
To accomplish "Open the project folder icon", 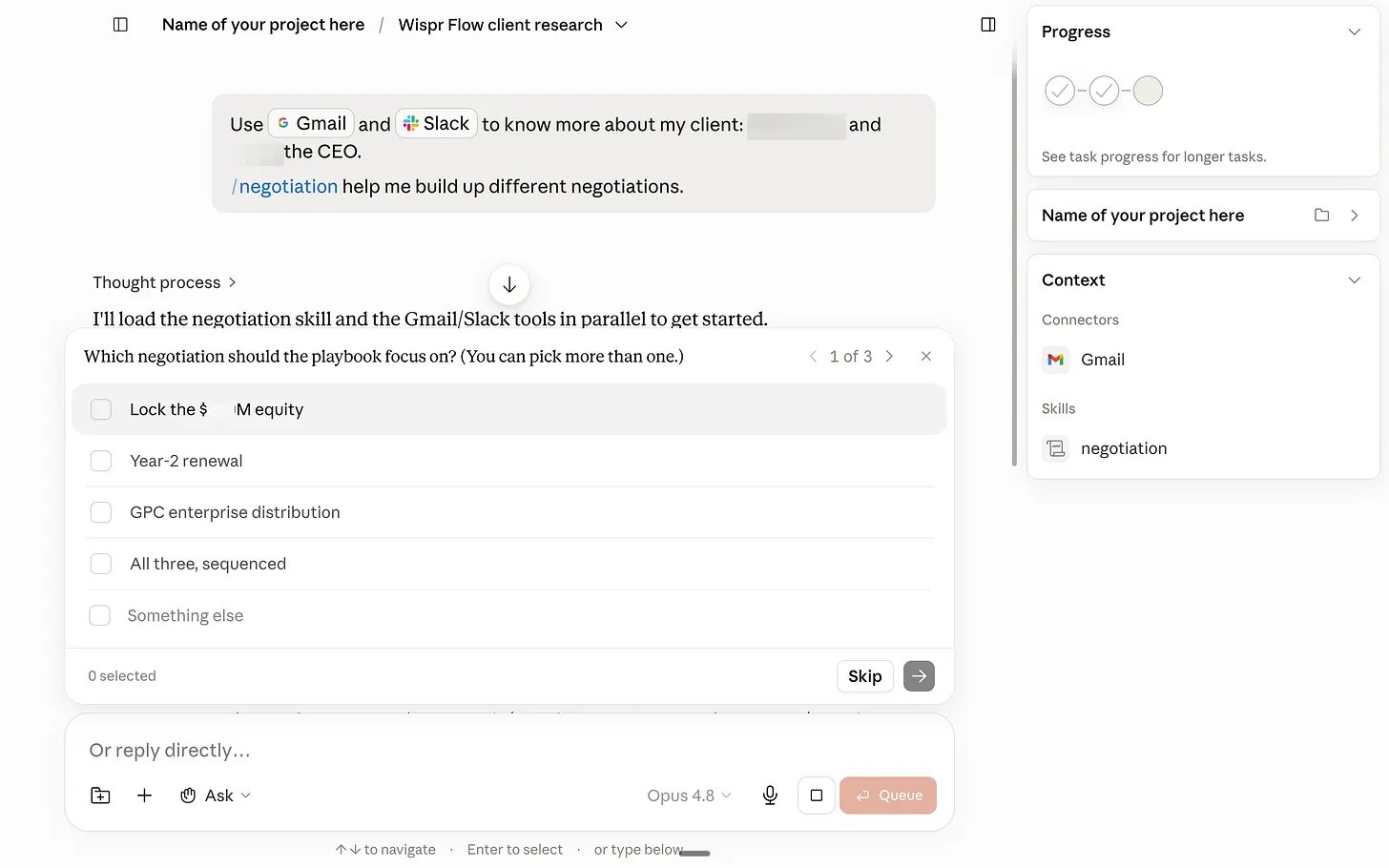I will click(1321, 216).
